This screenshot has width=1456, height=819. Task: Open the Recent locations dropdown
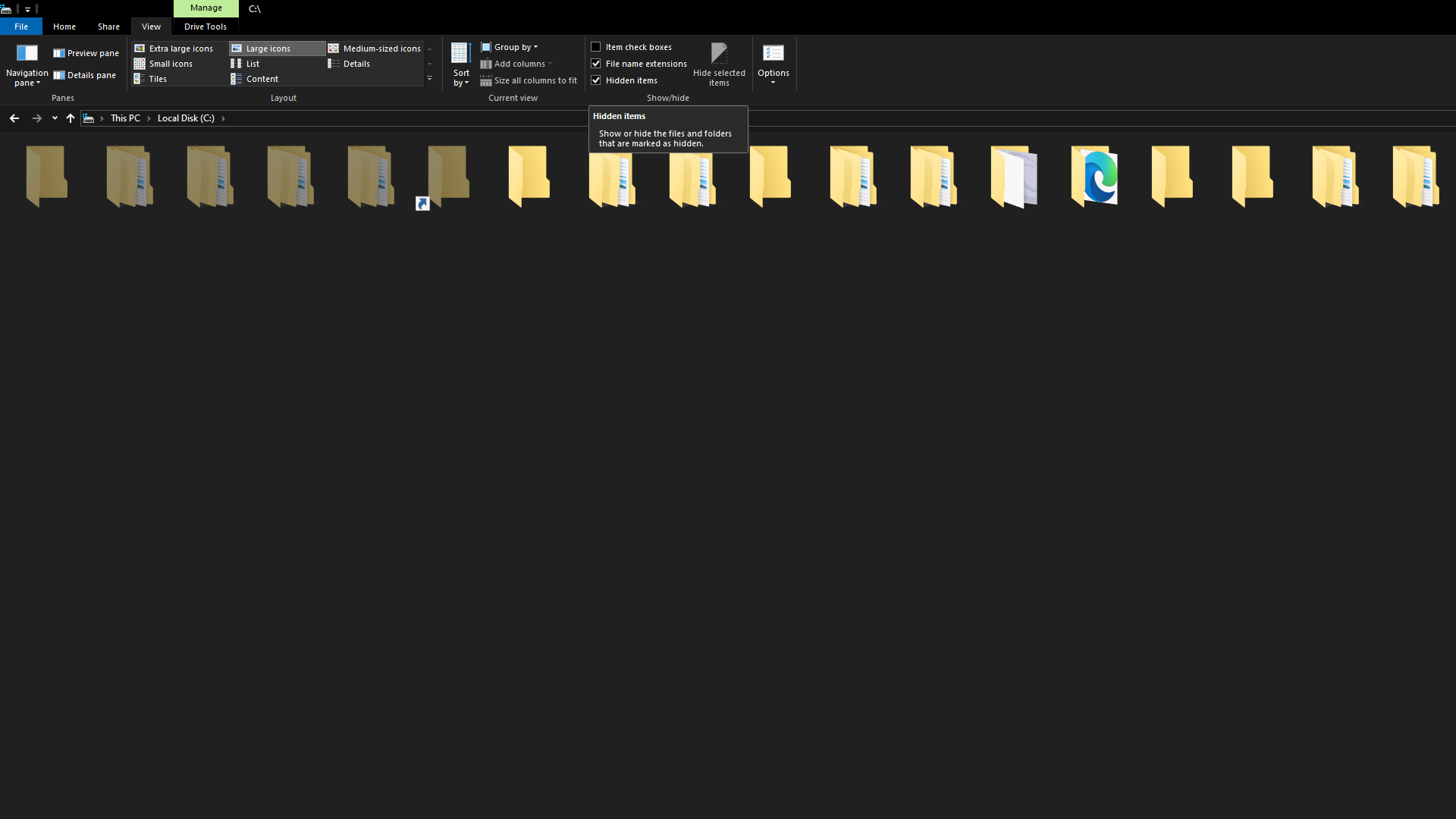(55, 118)
